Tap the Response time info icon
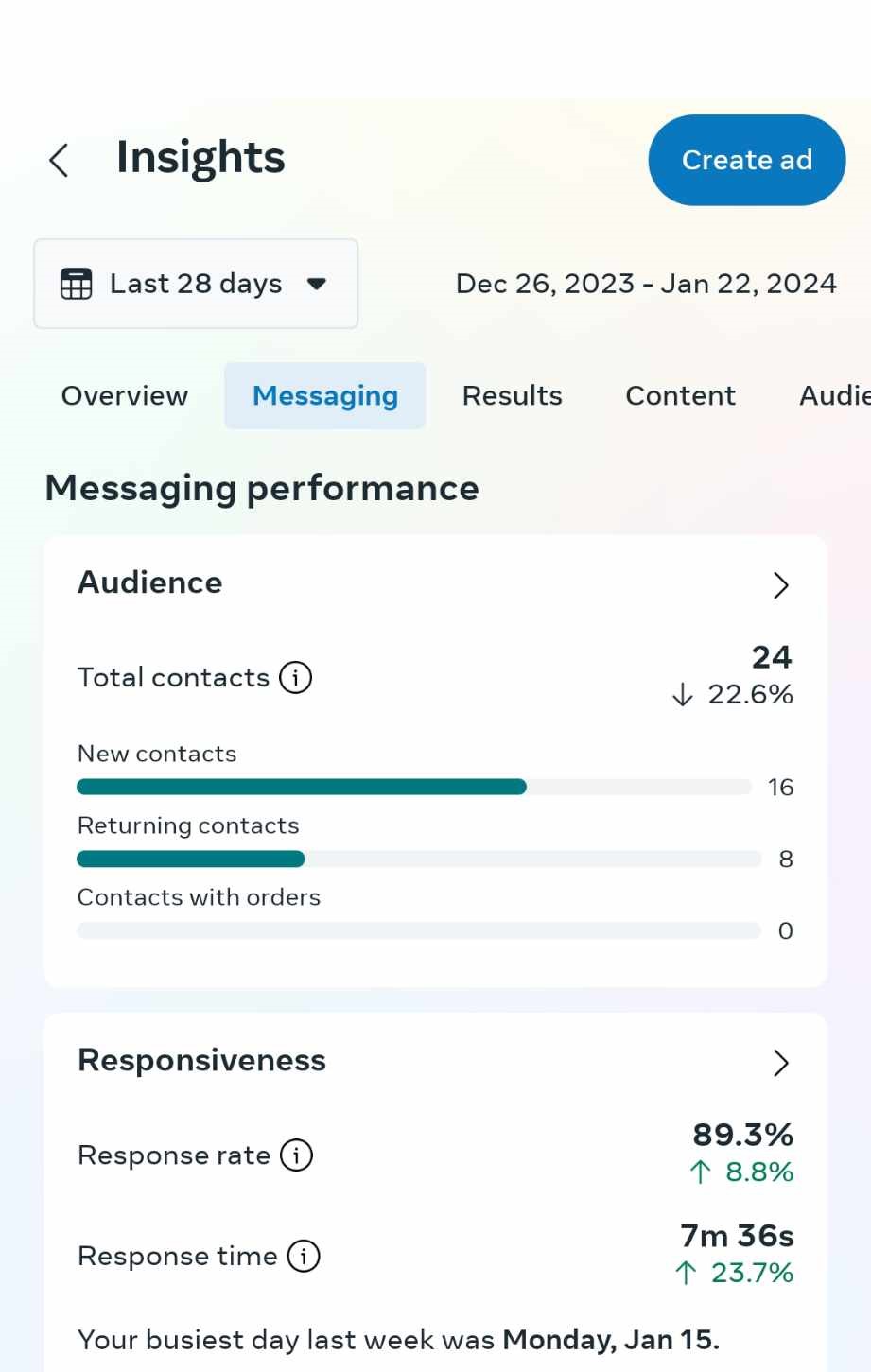The width and height of the screenshot is (871, 1372). tap(304, 1256)
